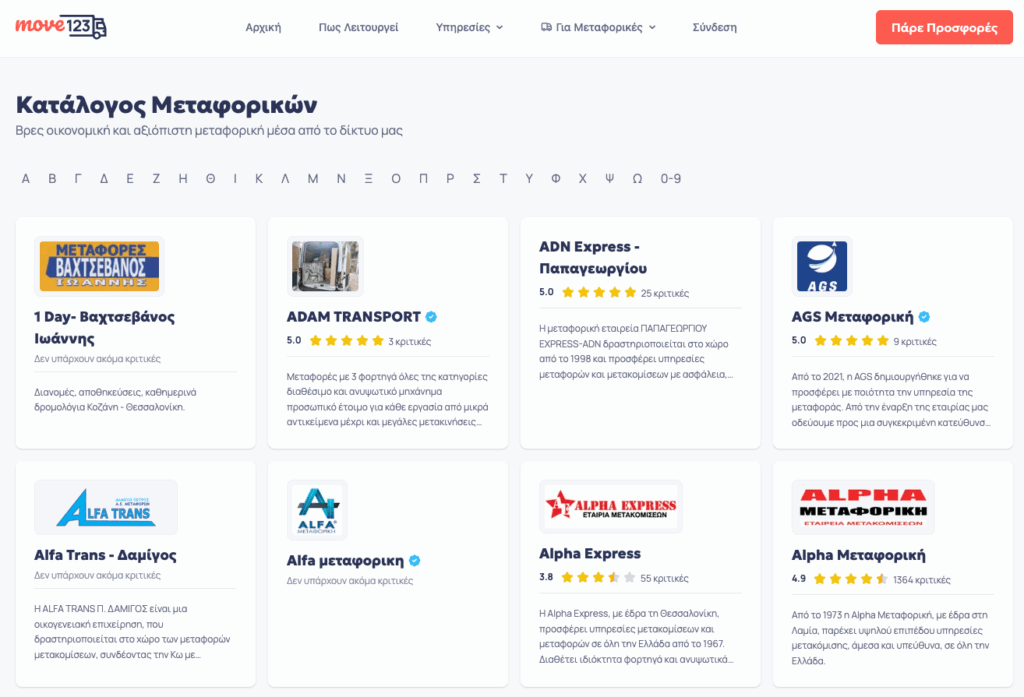Filter companies by letter Β

point(52,178)
